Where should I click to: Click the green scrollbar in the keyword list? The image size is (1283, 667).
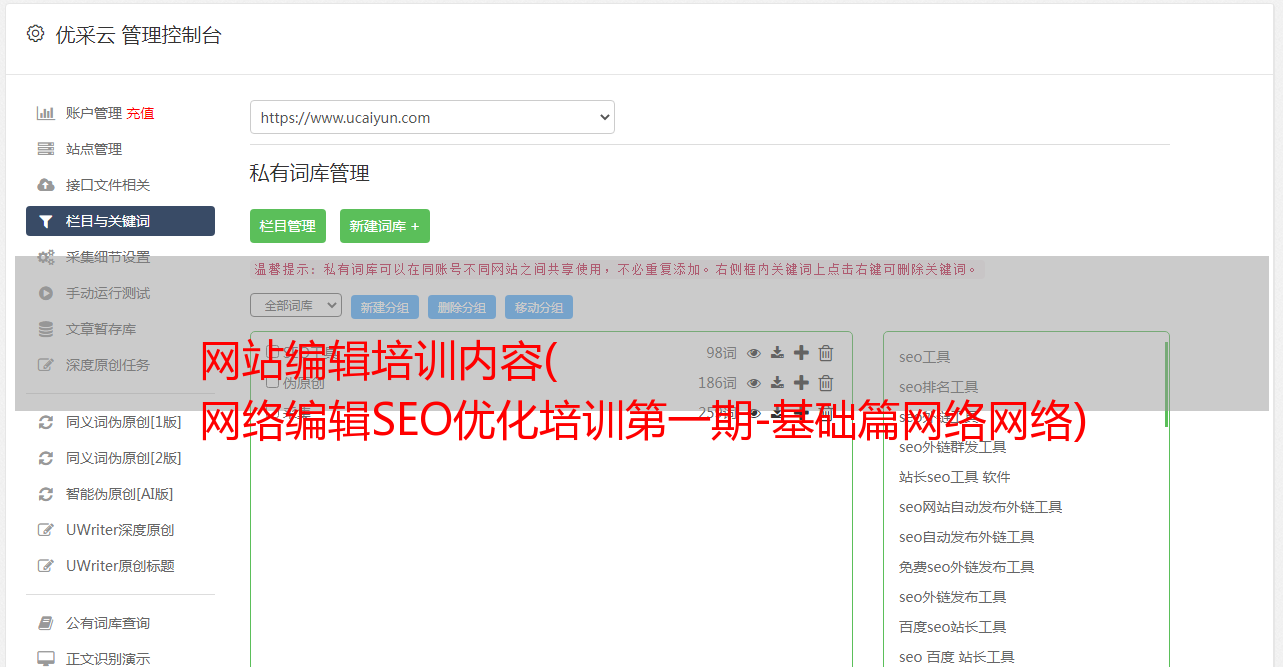pyautogui.click(x=1166, y=385)
